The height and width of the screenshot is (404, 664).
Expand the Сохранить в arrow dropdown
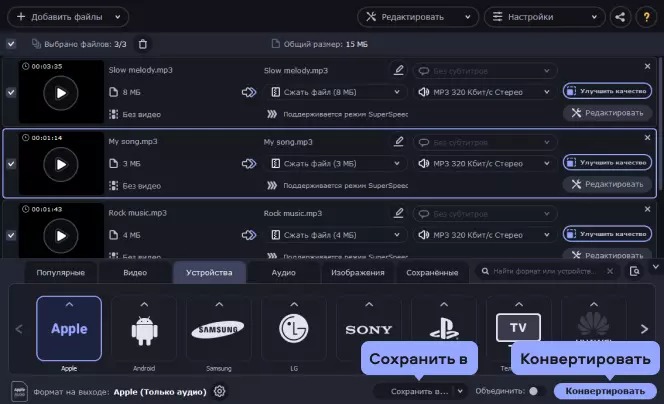point(460,391)
